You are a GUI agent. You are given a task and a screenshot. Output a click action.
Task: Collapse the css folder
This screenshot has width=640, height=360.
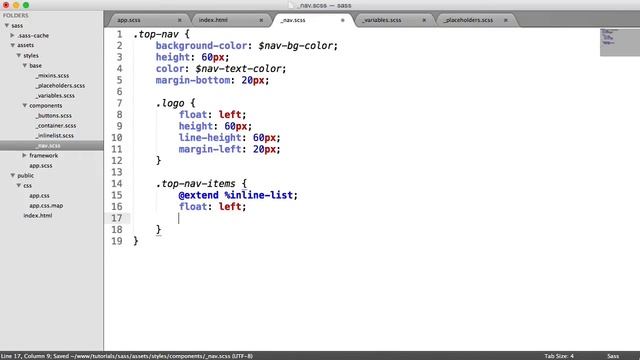point(19,185)
